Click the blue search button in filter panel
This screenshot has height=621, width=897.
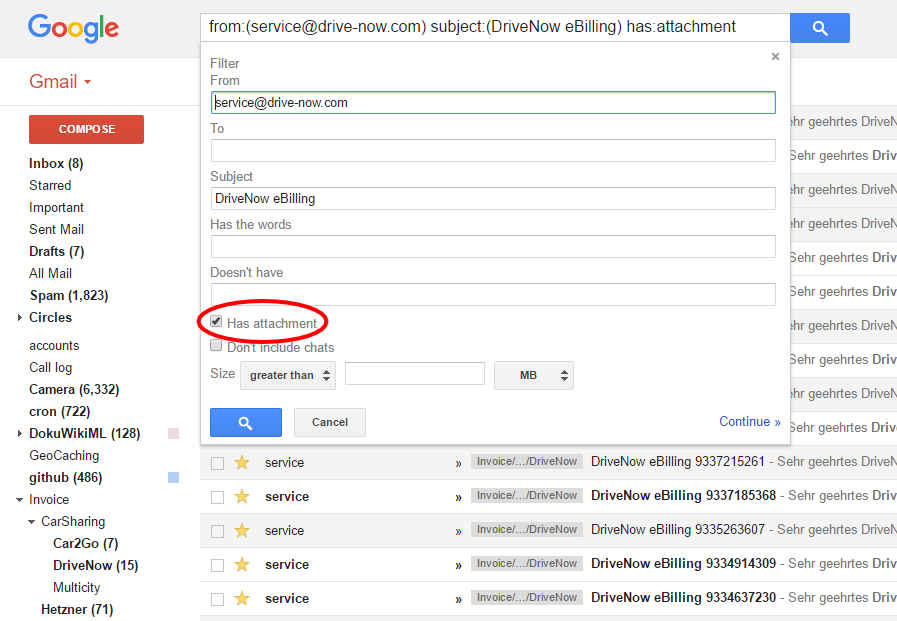pos(245,423)
